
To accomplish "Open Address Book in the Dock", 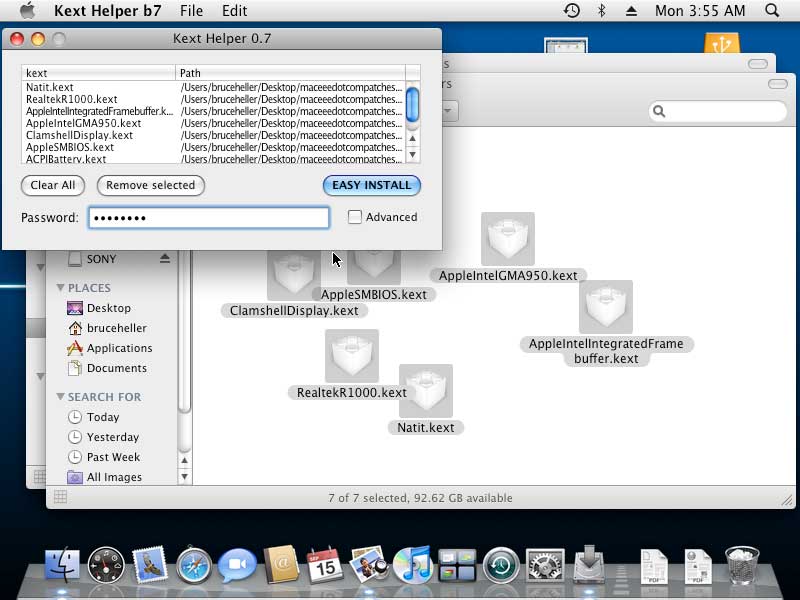I will 281,565.
